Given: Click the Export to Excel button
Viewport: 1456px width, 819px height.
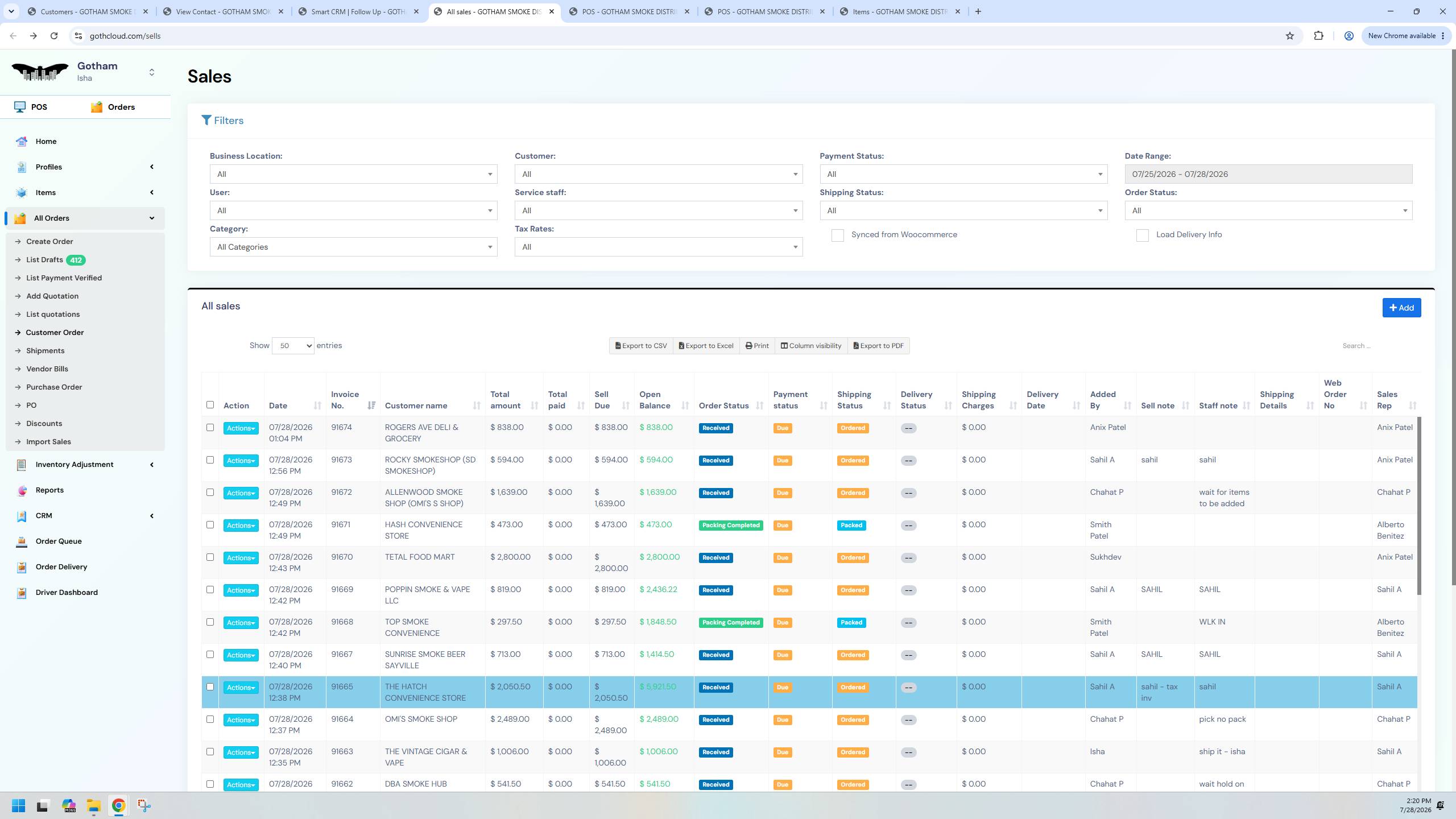Looking at the screenshot, I should point(706,346).
